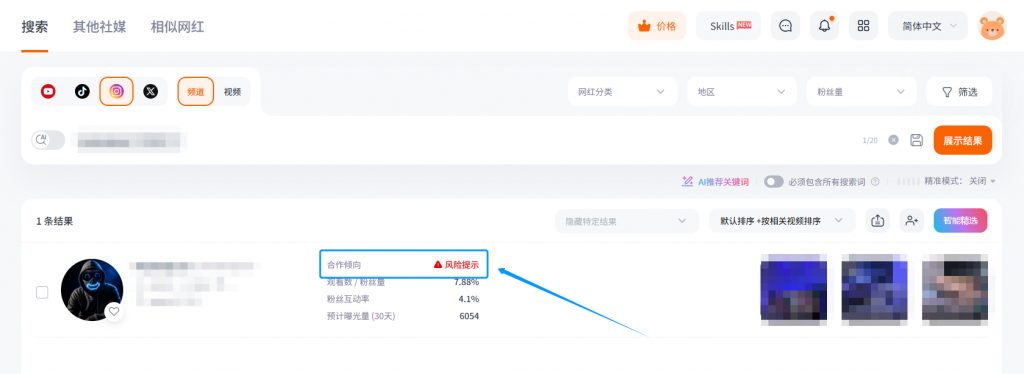1024x374 pixels.
Task: Select the X (Twitter) platform icon
Action: (150, 91)
